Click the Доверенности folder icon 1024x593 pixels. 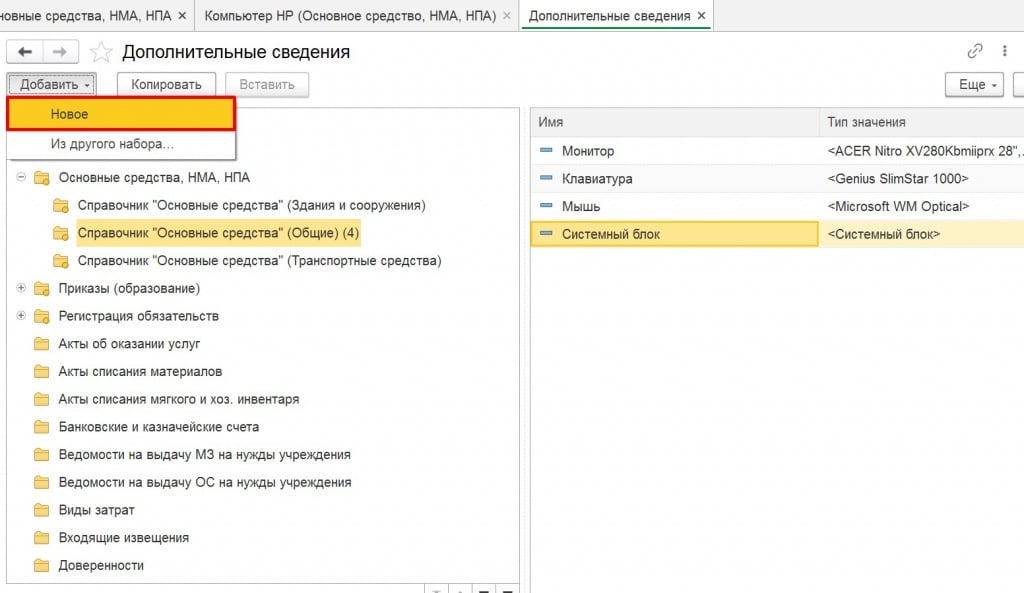click(x=41, y=566)
